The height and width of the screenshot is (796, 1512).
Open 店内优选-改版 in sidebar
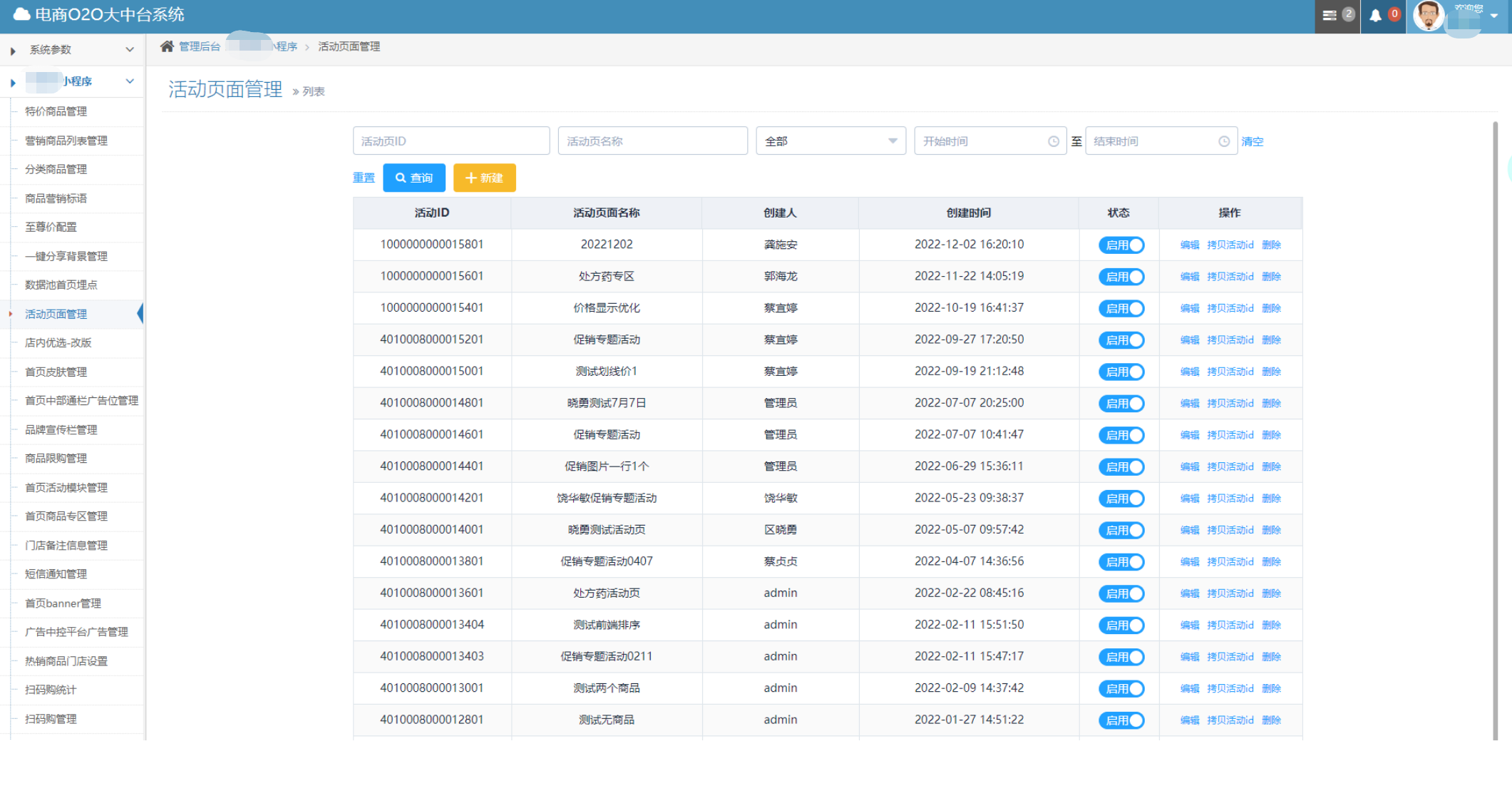58,342
